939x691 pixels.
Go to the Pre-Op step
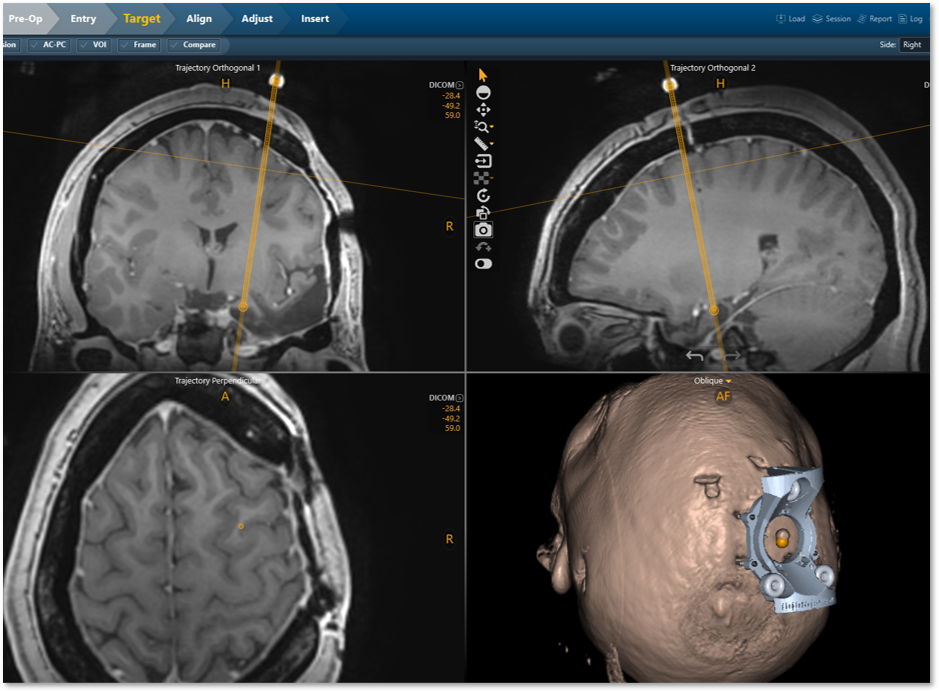click(x=26, y=19)
